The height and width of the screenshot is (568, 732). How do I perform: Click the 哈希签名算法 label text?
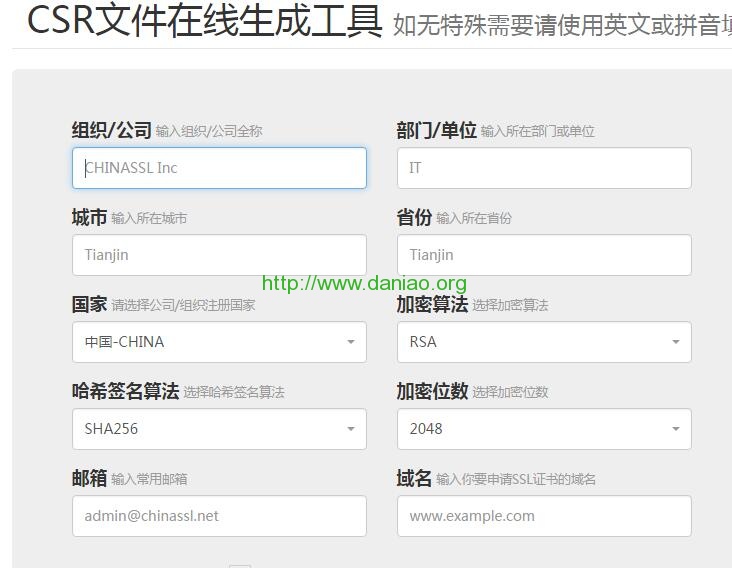125,391
